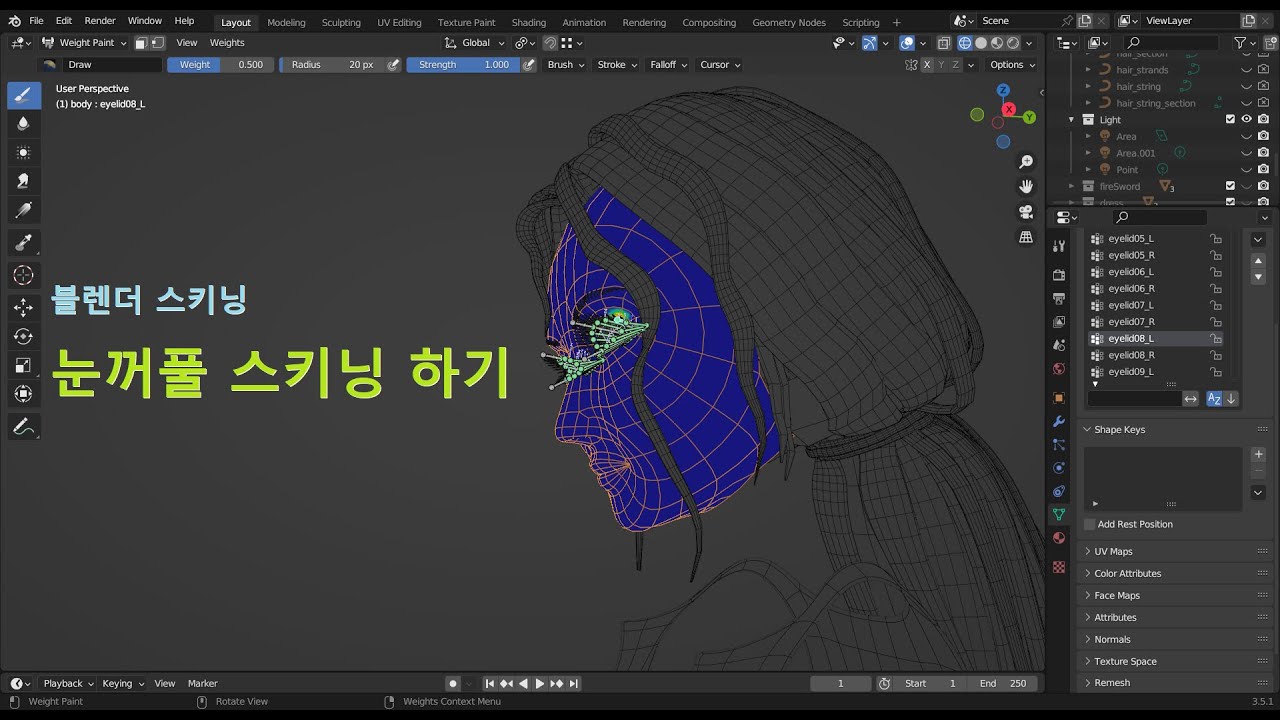This screenshot has height=720, width=1280.
Task: Click the zoom view magnifier icon
Action: [1026, 162]
